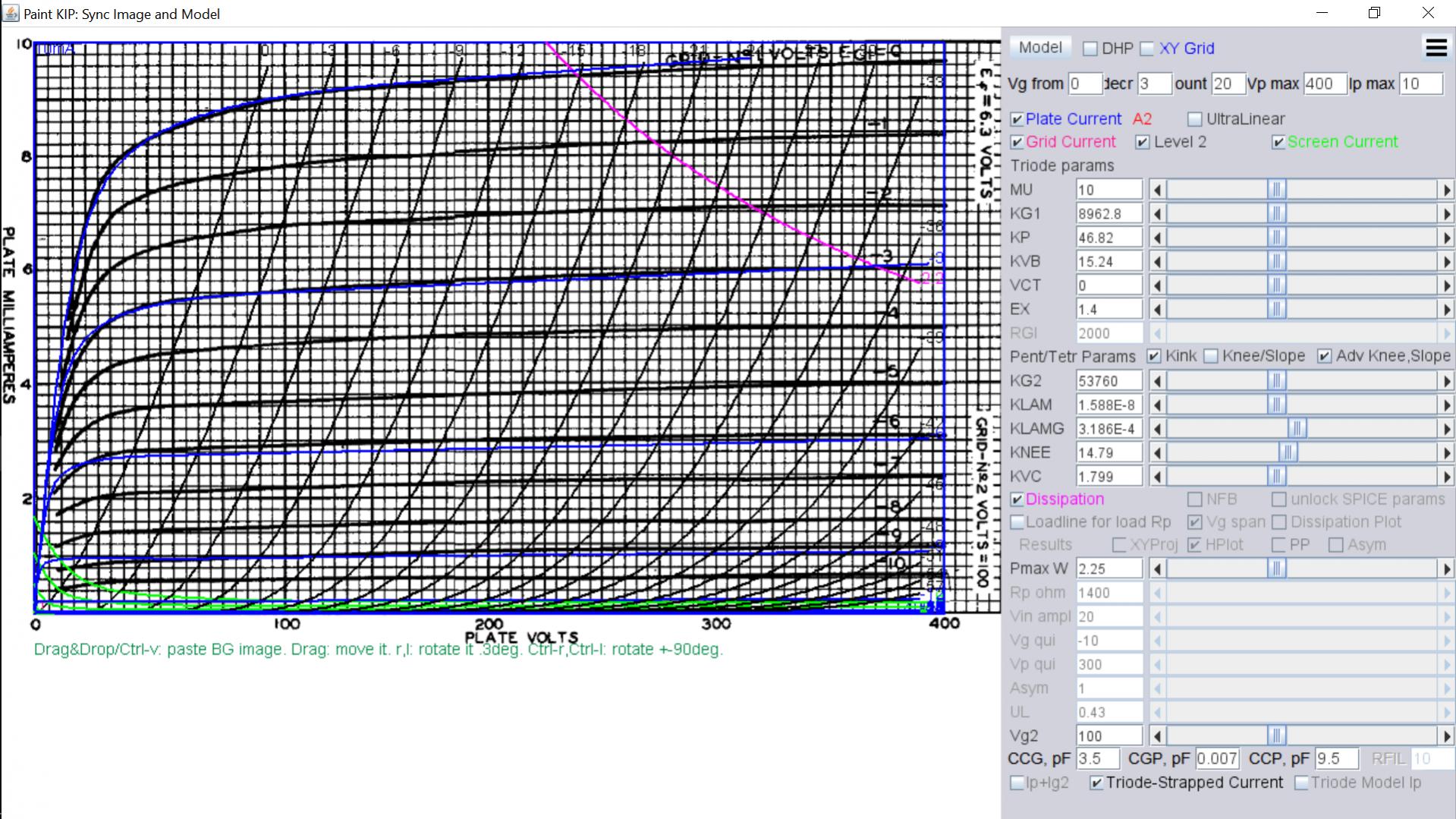Enable Loadline for load Rp checkbox

[1017, 522]
